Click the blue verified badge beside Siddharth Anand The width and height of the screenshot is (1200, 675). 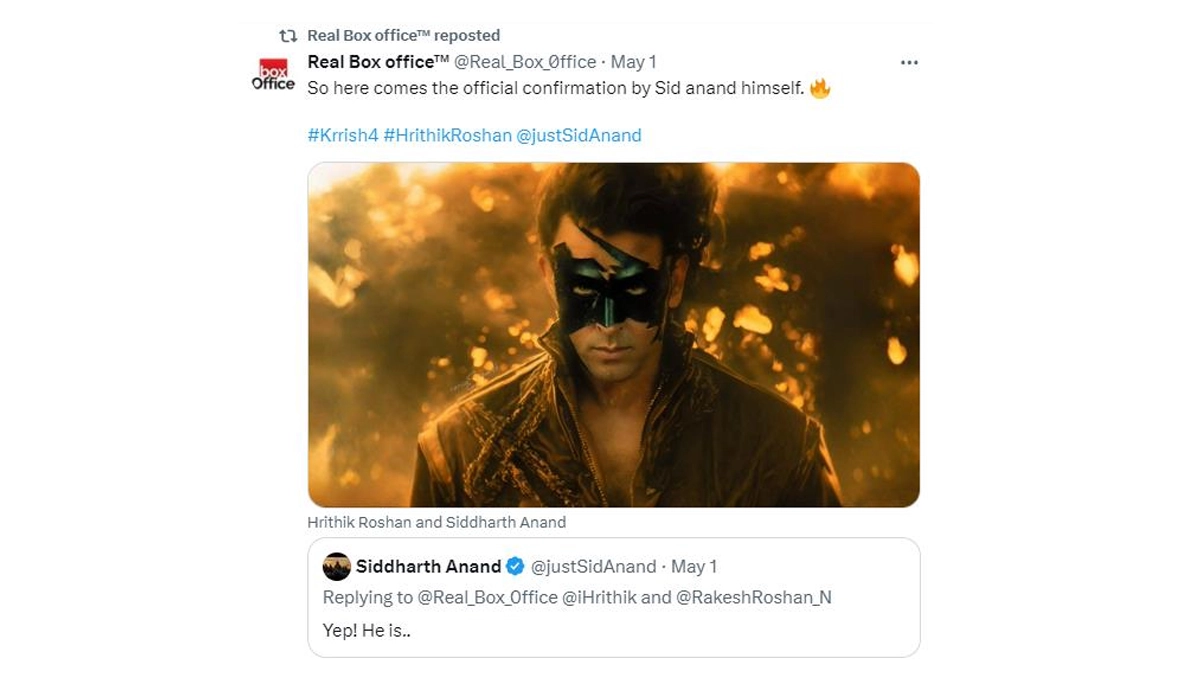[x=515, y=567]
